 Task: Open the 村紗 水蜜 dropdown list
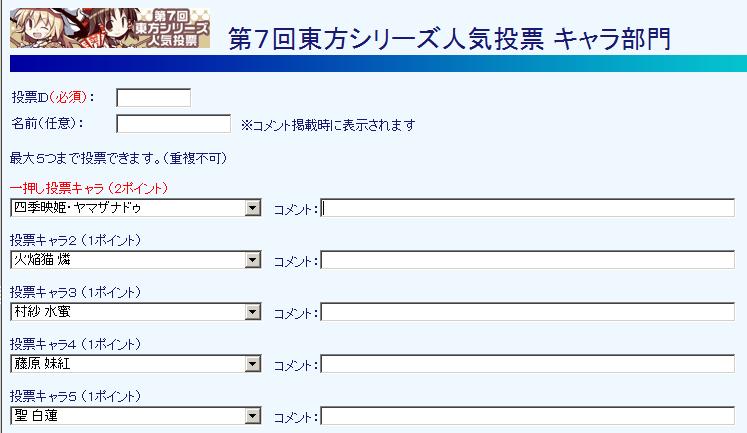tap(135, 312)
